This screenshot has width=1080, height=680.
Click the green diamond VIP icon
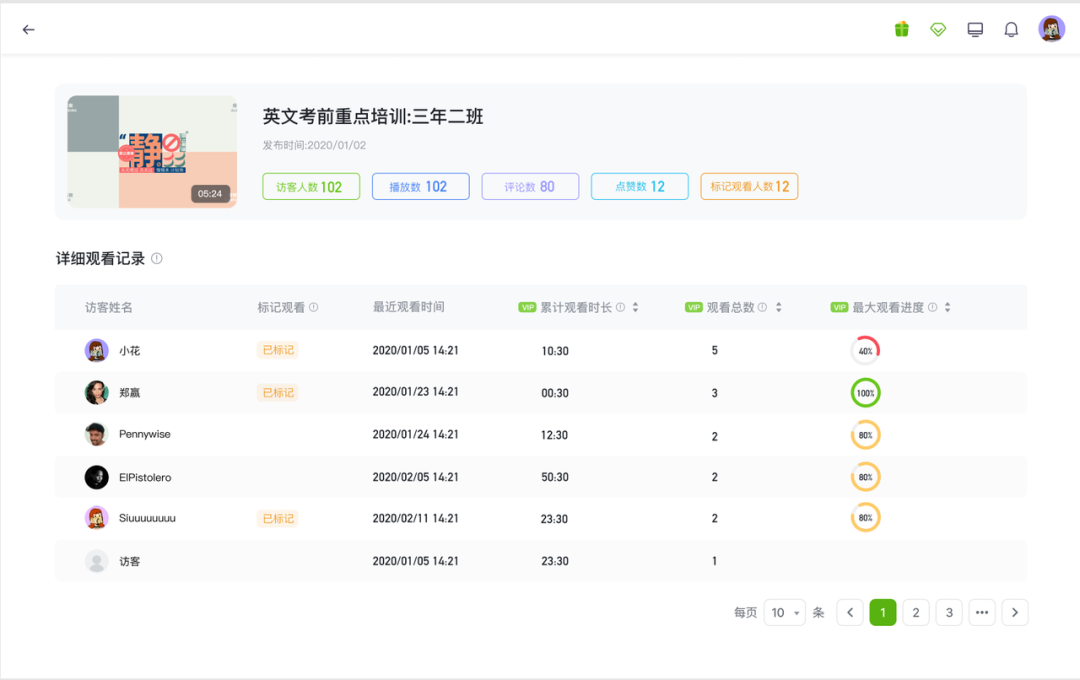pyautogui.click(x=938, y=30)
